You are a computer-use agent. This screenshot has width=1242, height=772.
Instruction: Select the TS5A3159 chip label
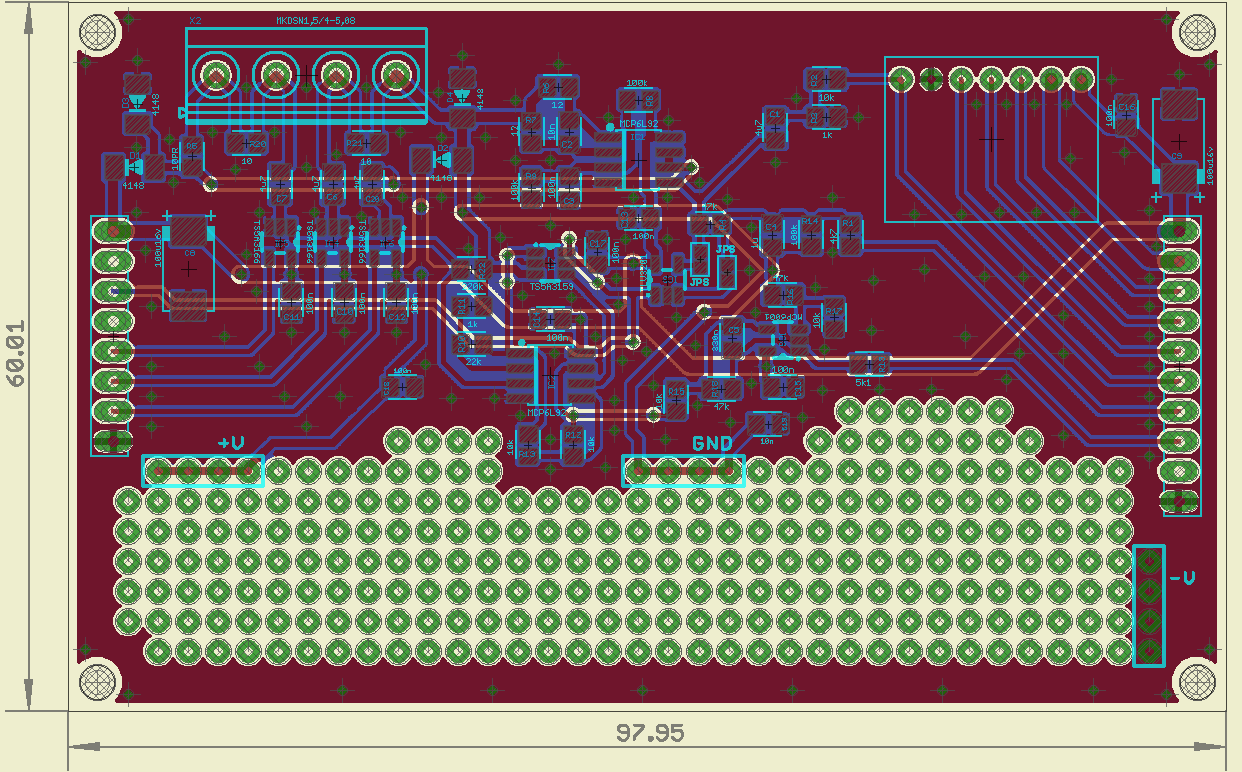coord(551,286)
